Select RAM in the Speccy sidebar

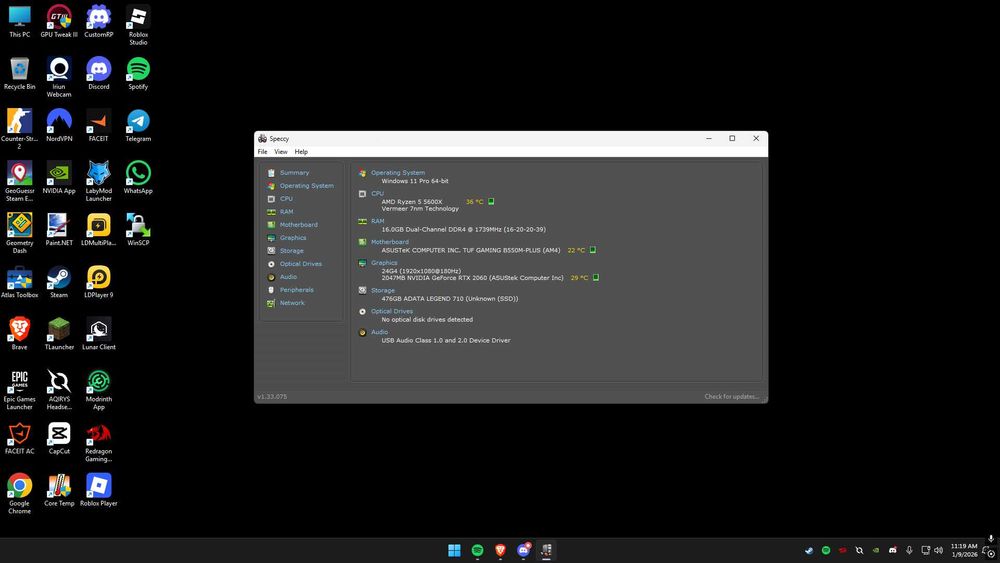click(286, 212)
